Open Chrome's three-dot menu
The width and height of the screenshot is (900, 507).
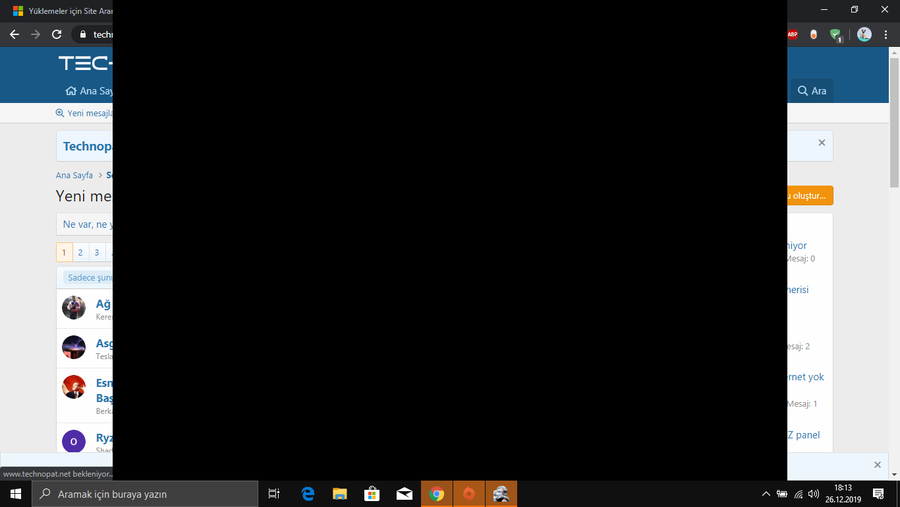click(x=886, y=34)
